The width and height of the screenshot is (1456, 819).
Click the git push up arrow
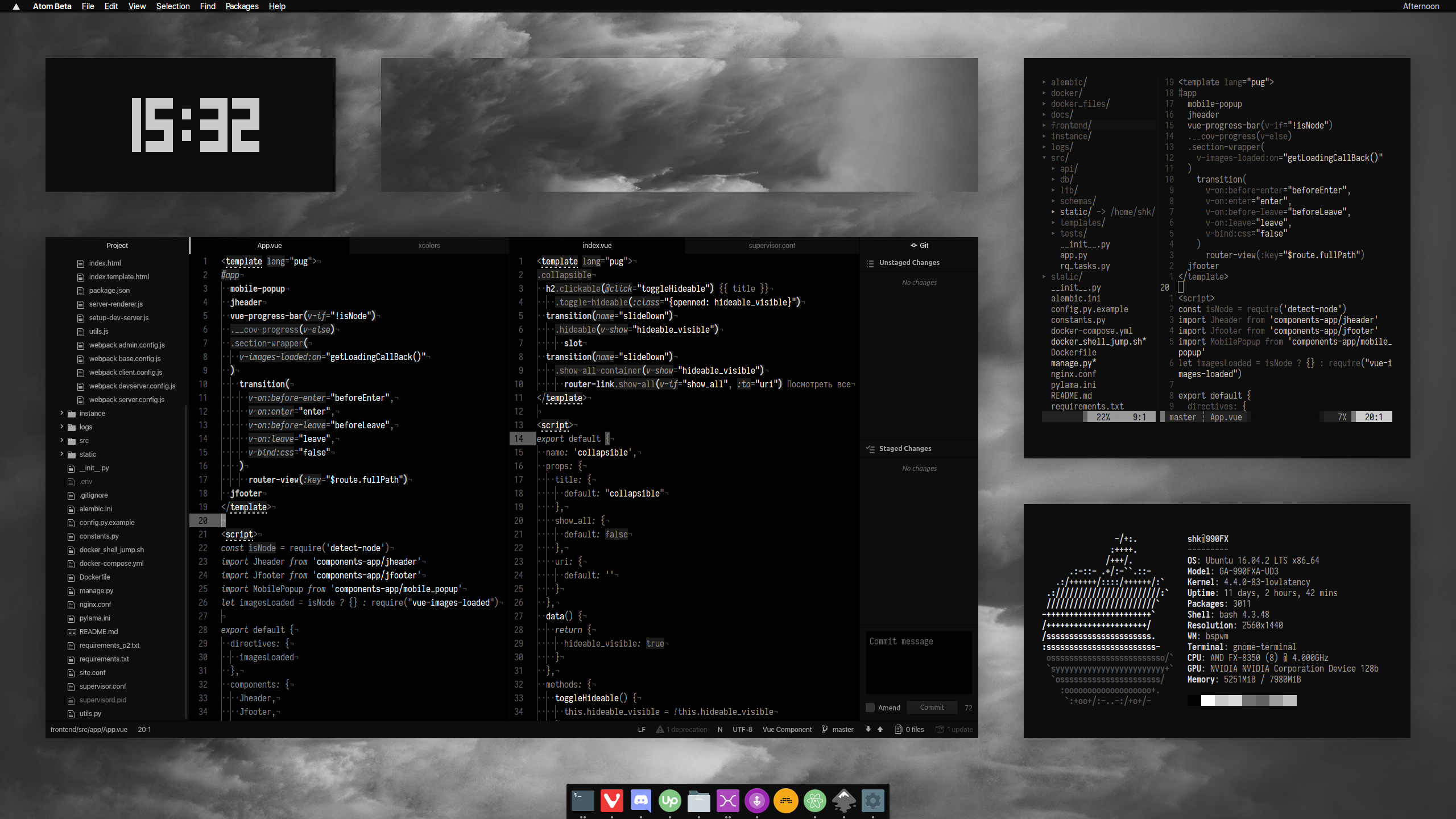(x=880, y=729)
